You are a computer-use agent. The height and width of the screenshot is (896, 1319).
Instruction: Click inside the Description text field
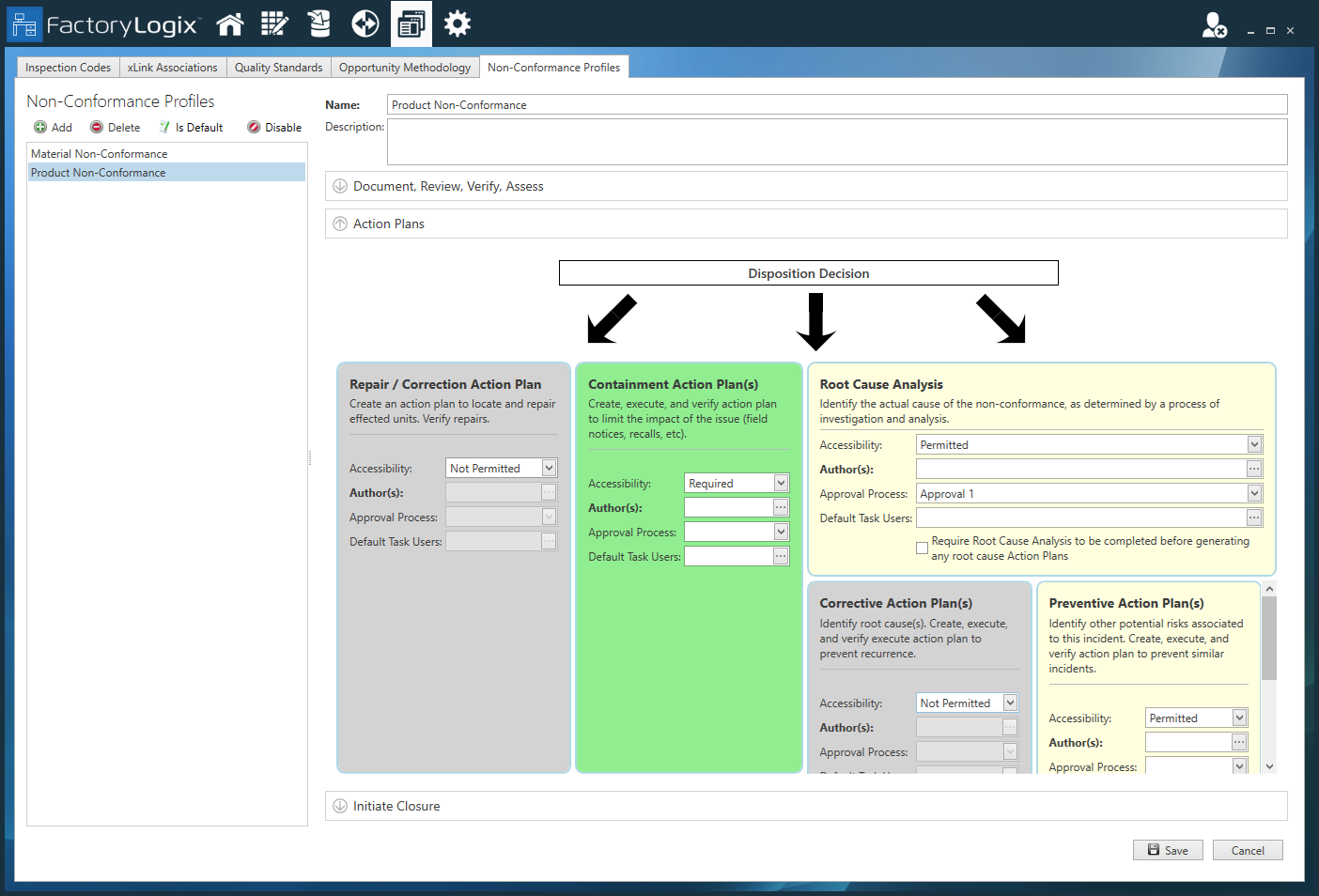point(836,141)
